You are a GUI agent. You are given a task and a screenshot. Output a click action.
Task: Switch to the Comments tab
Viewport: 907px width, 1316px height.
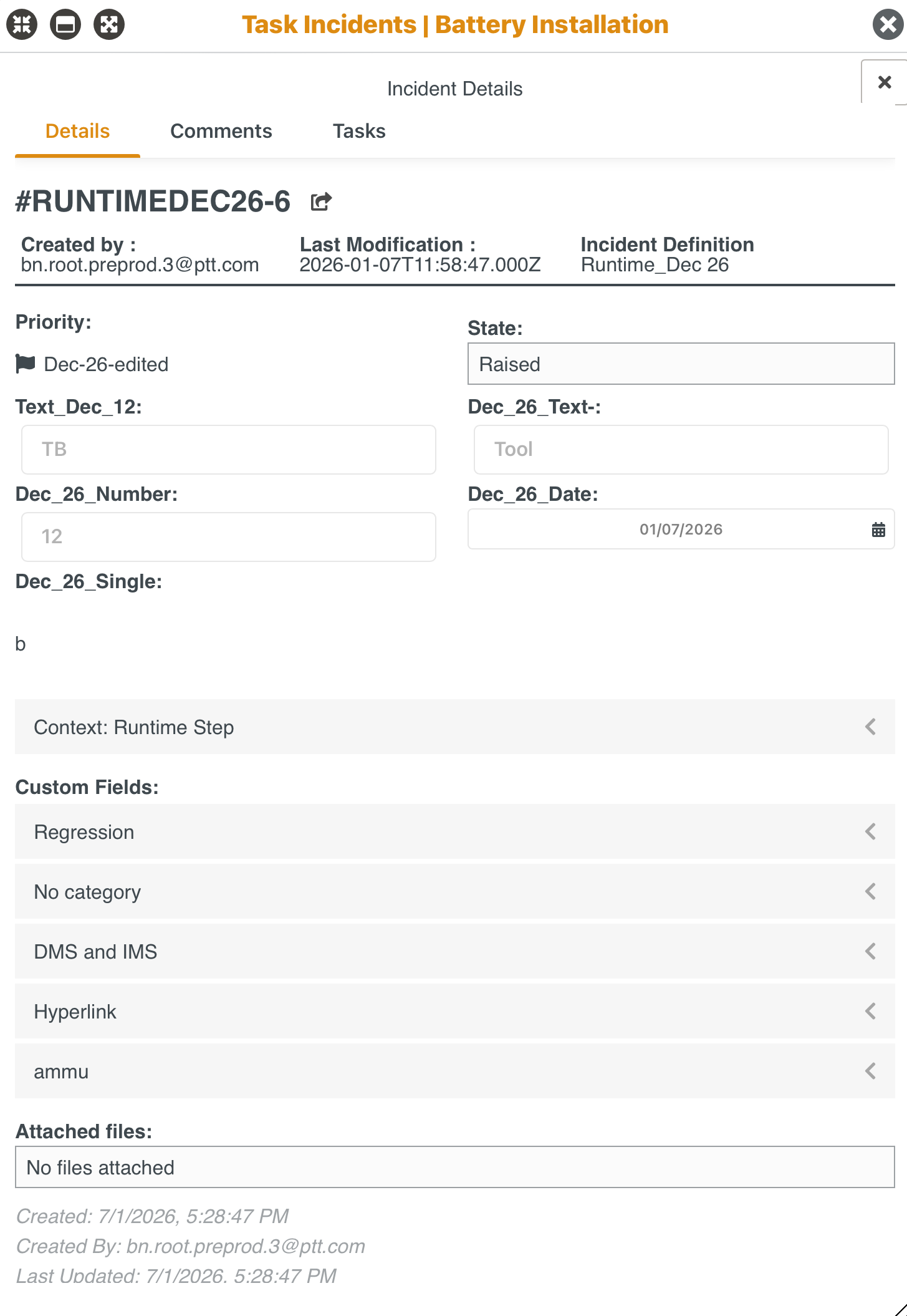(x=221, y=131)
